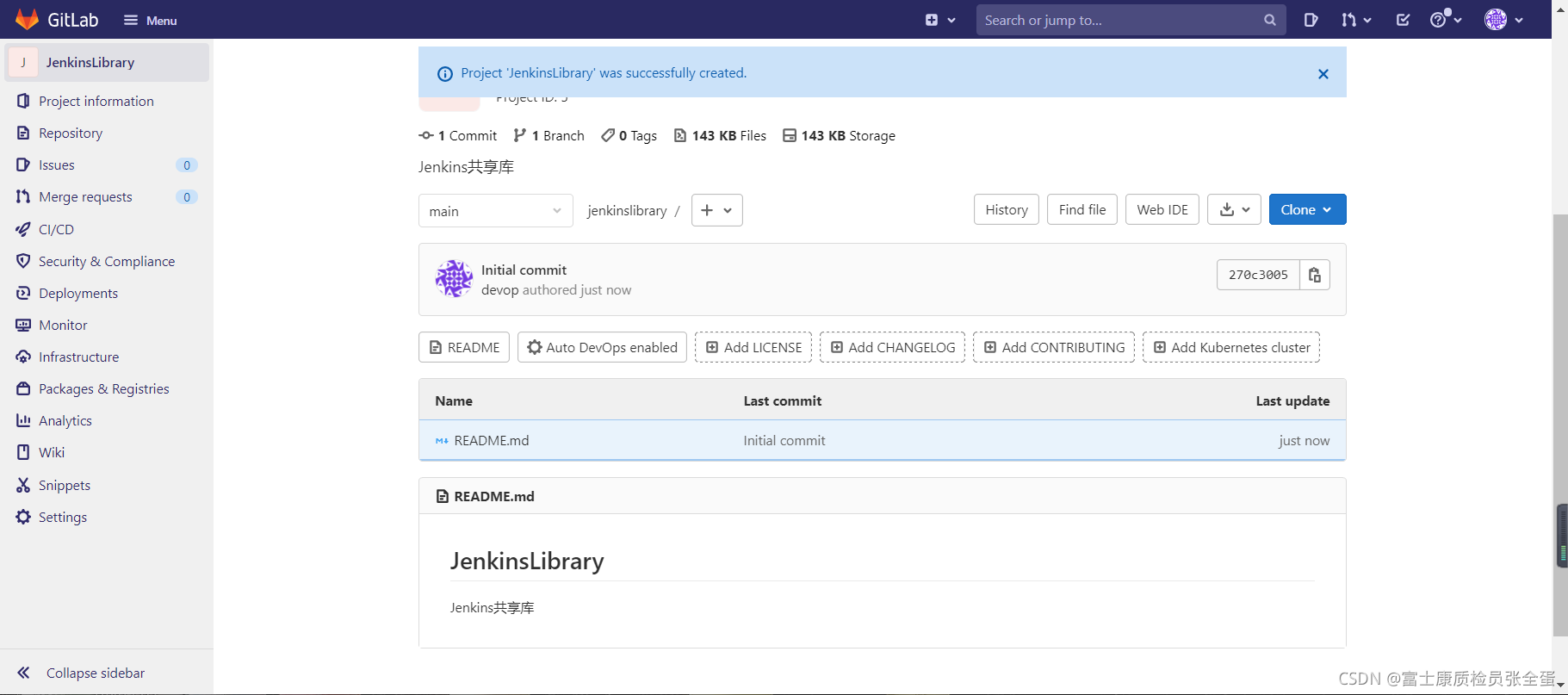Click the Find file button

point(1082,209)
